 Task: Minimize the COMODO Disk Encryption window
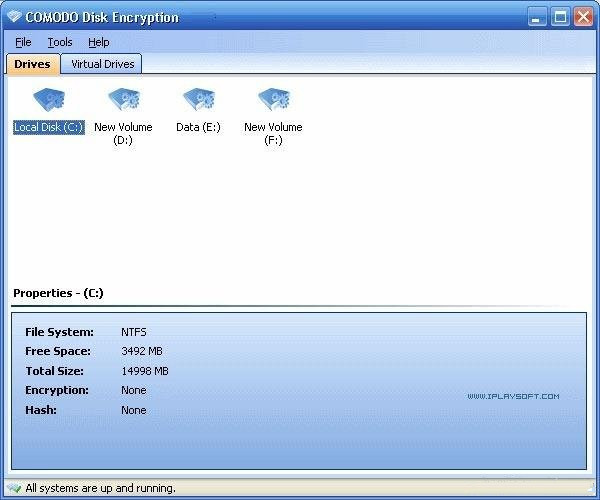pyautogui.click(x=537, y=17)
